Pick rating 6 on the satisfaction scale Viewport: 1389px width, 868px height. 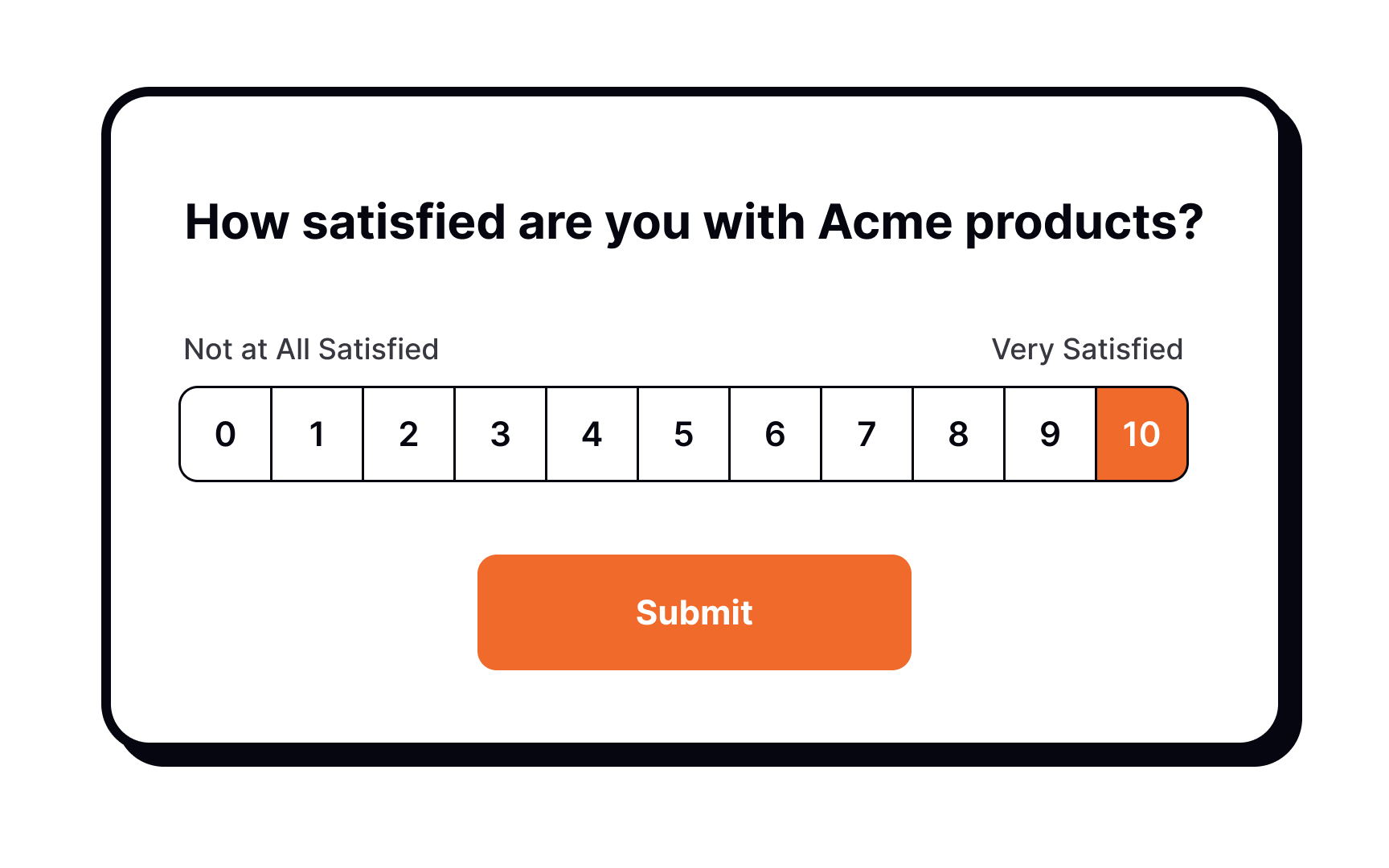coord(775,433)
